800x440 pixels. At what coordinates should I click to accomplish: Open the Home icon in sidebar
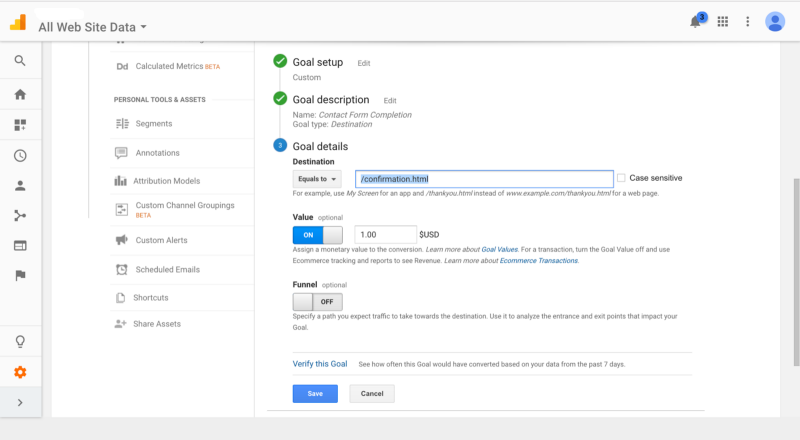(x=20, y=95)
